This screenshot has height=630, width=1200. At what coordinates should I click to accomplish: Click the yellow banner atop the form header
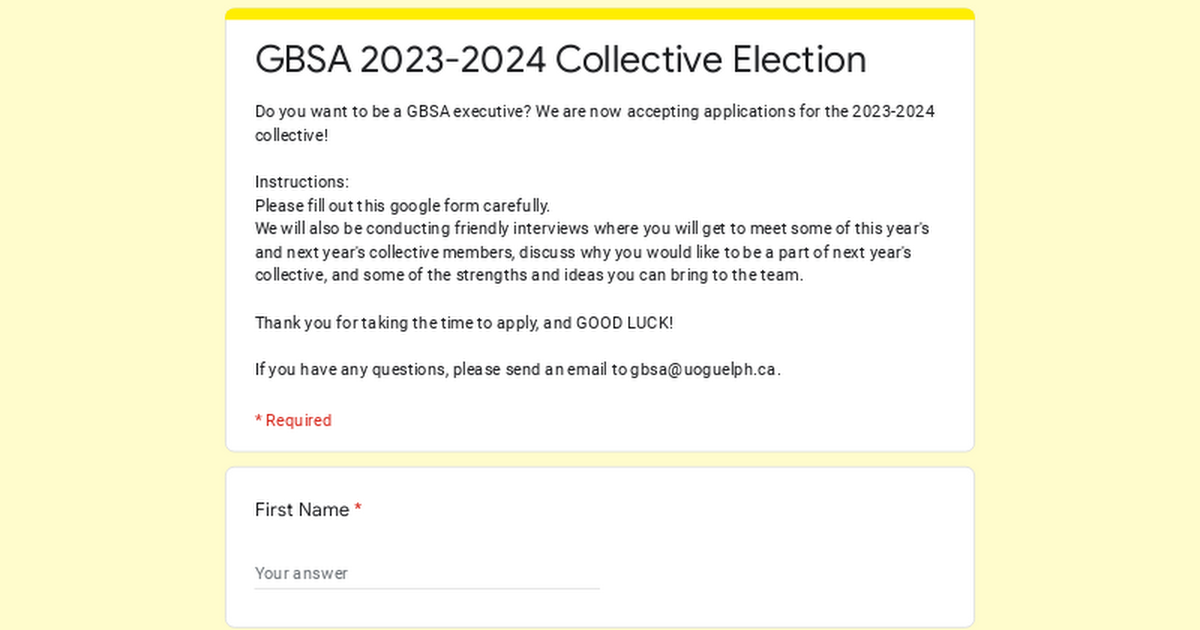600,14
